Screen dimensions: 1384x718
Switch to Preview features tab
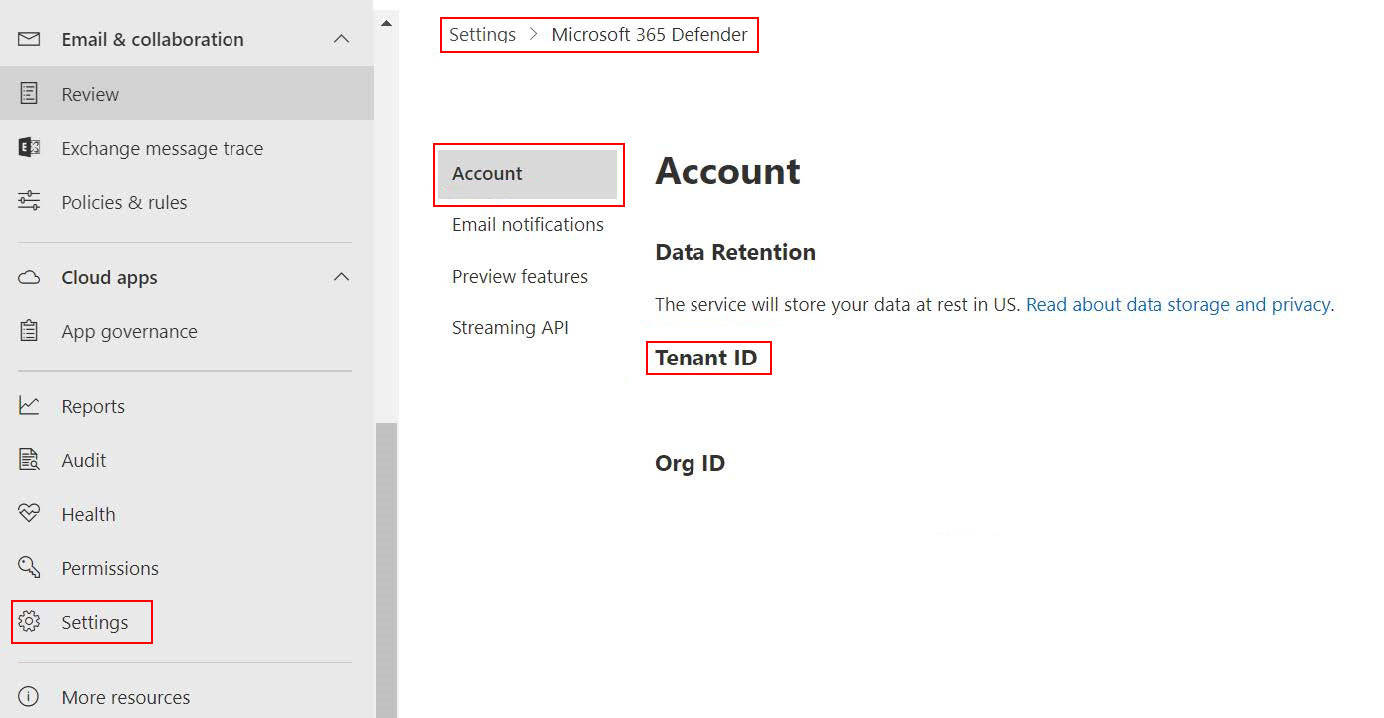519,277
